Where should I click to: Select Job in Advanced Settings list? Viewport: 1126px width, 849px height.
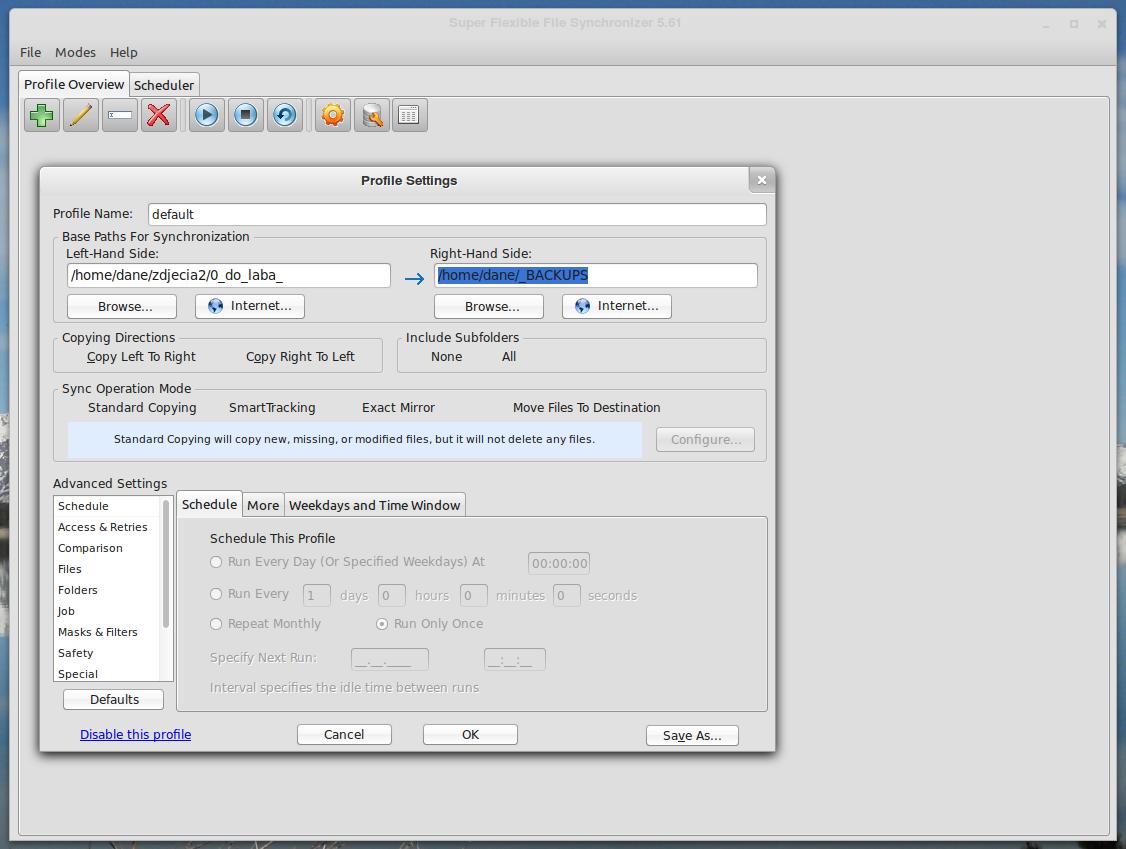(x=107, y=611)
